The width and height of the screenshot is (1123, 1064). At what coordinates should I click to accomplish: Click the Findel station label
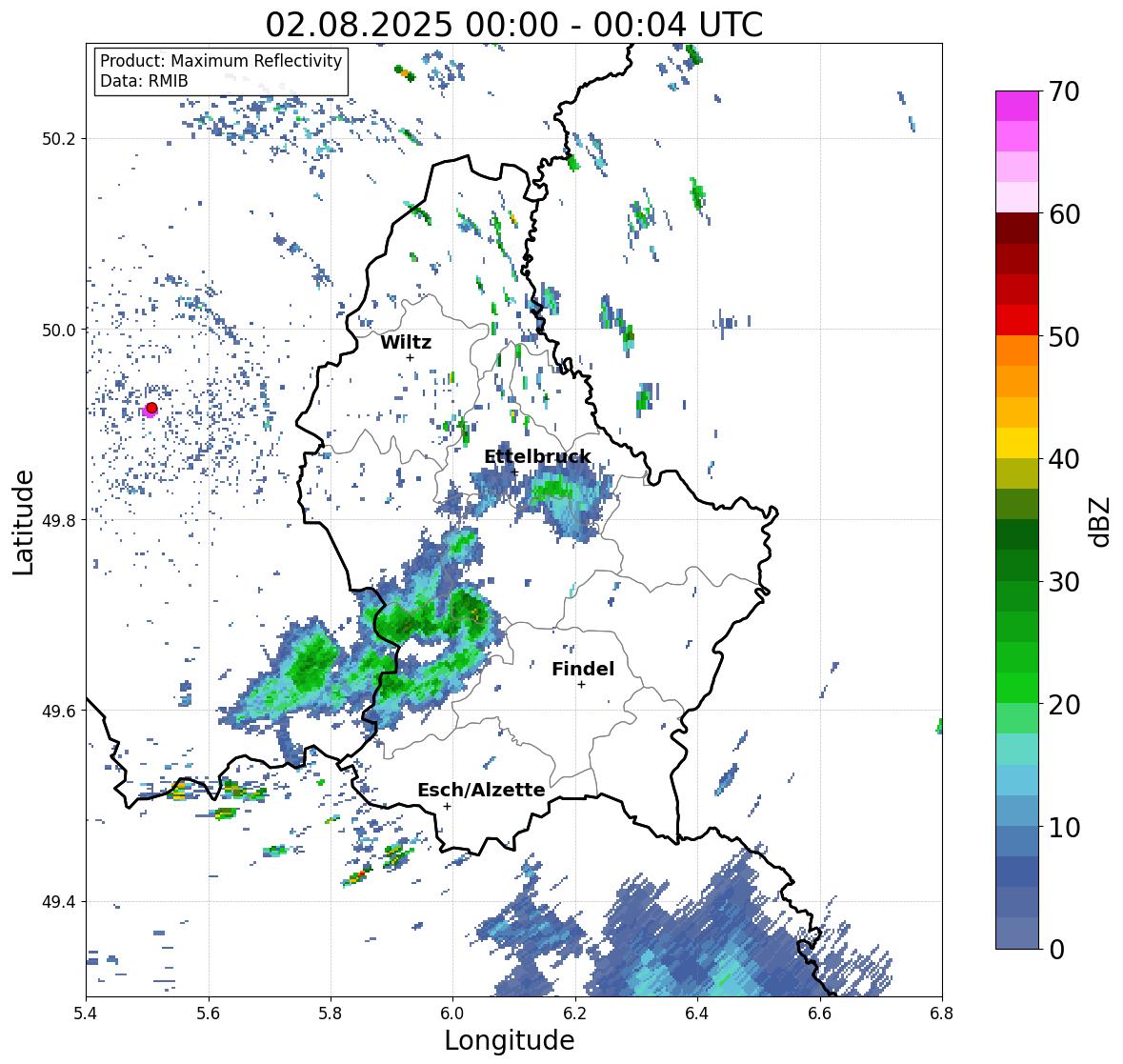583,669
